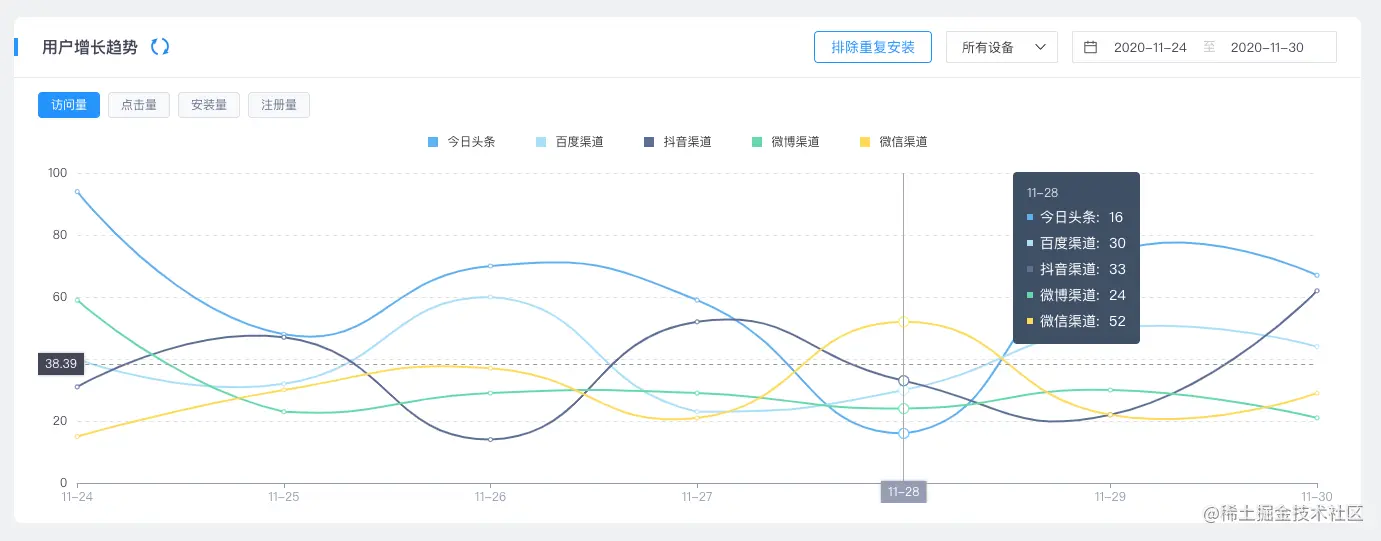Click the end date 2020-11-30 field
Screen dimensions: 1381x541
pyautogui.click(x=1267, y=47)
